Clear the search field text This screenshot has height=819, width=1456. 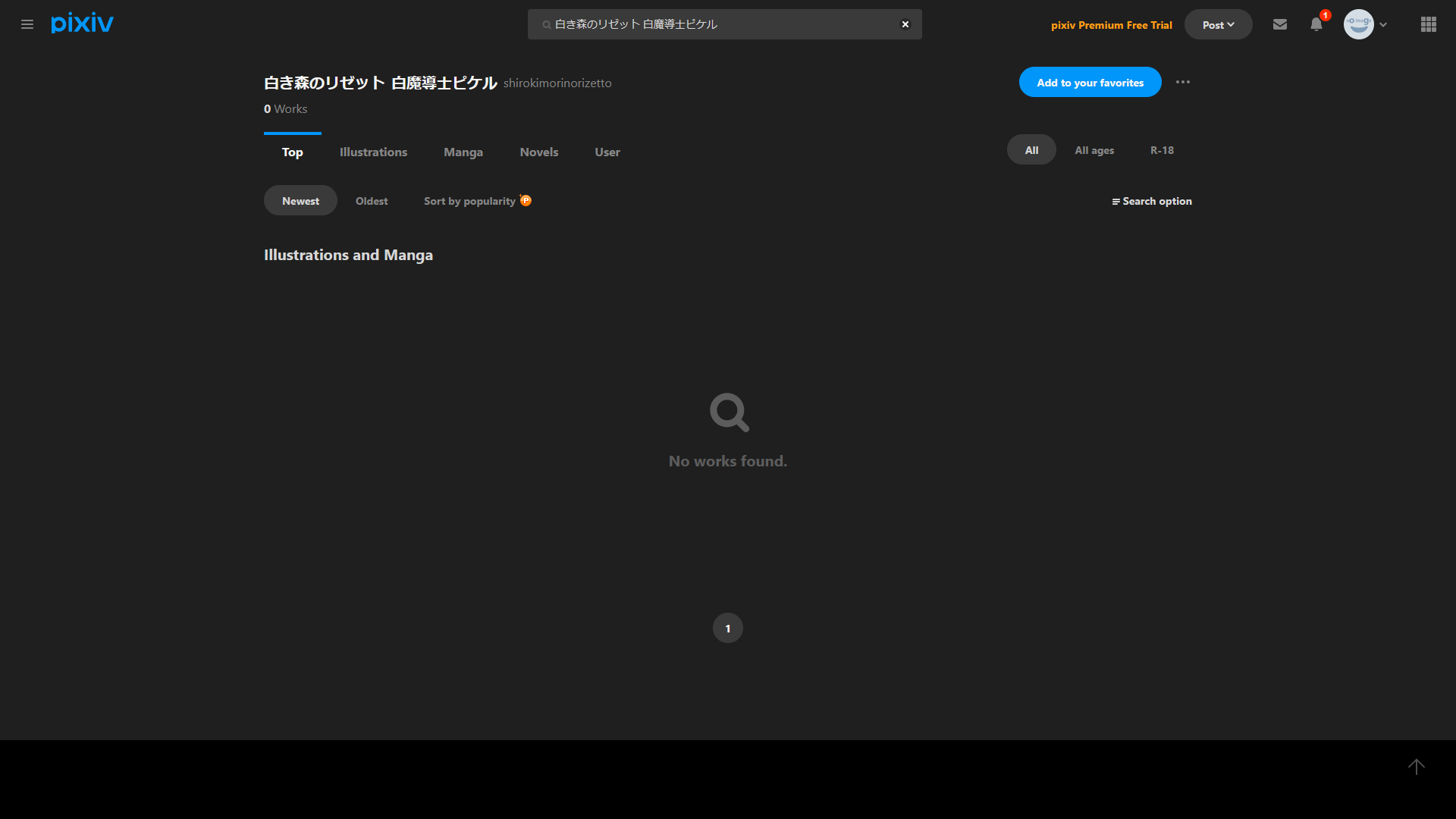905,24
